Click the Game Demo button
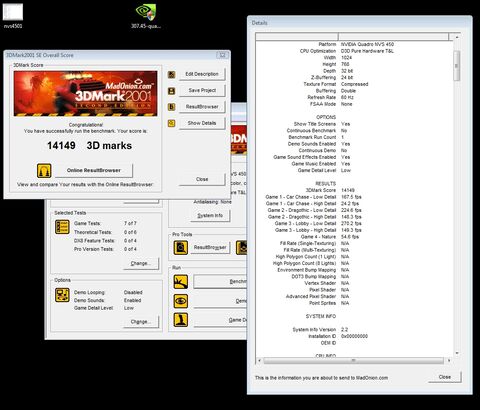The image size is (480, 410). coord(220,320)
